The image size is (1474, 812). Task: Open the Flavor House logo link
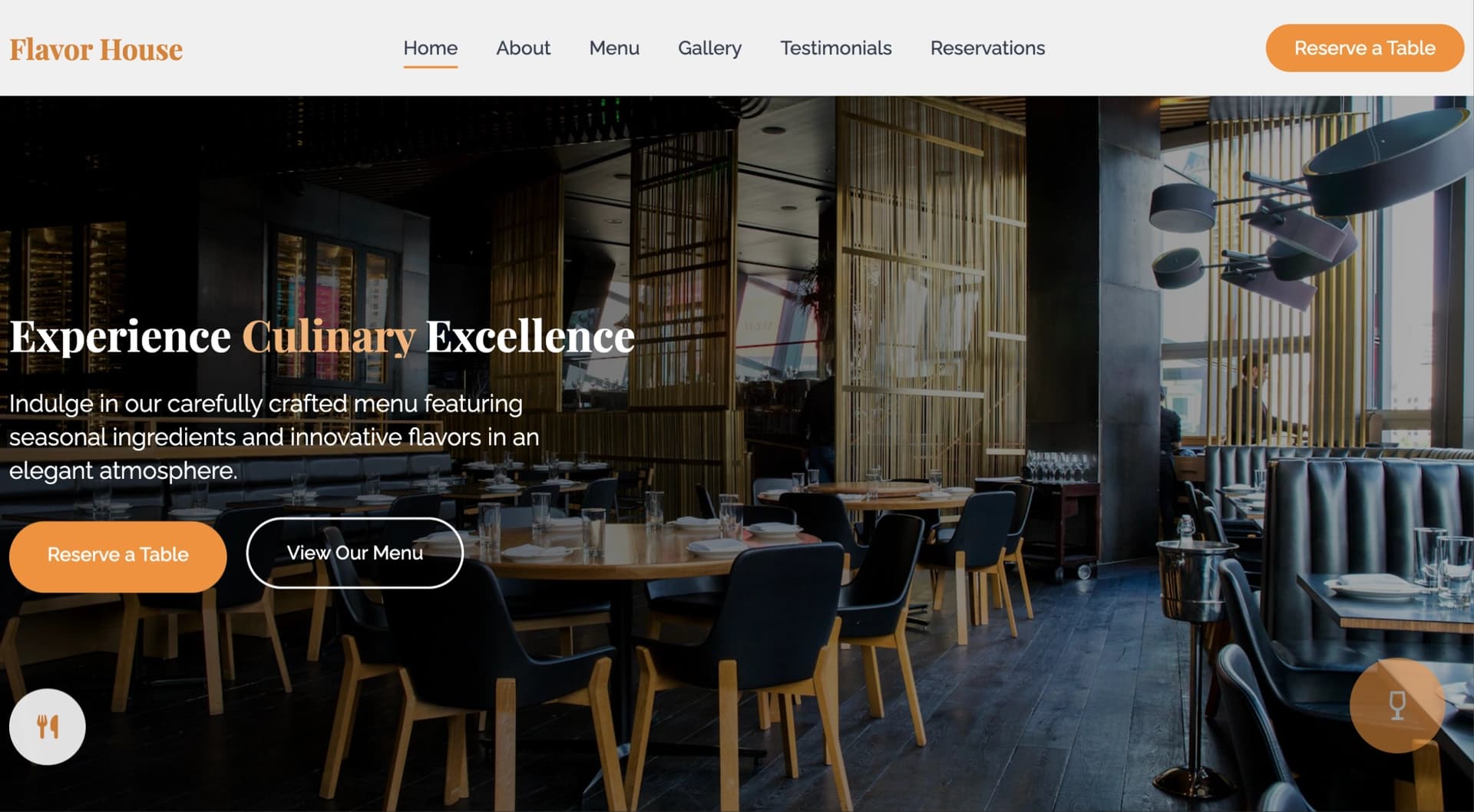96,49
